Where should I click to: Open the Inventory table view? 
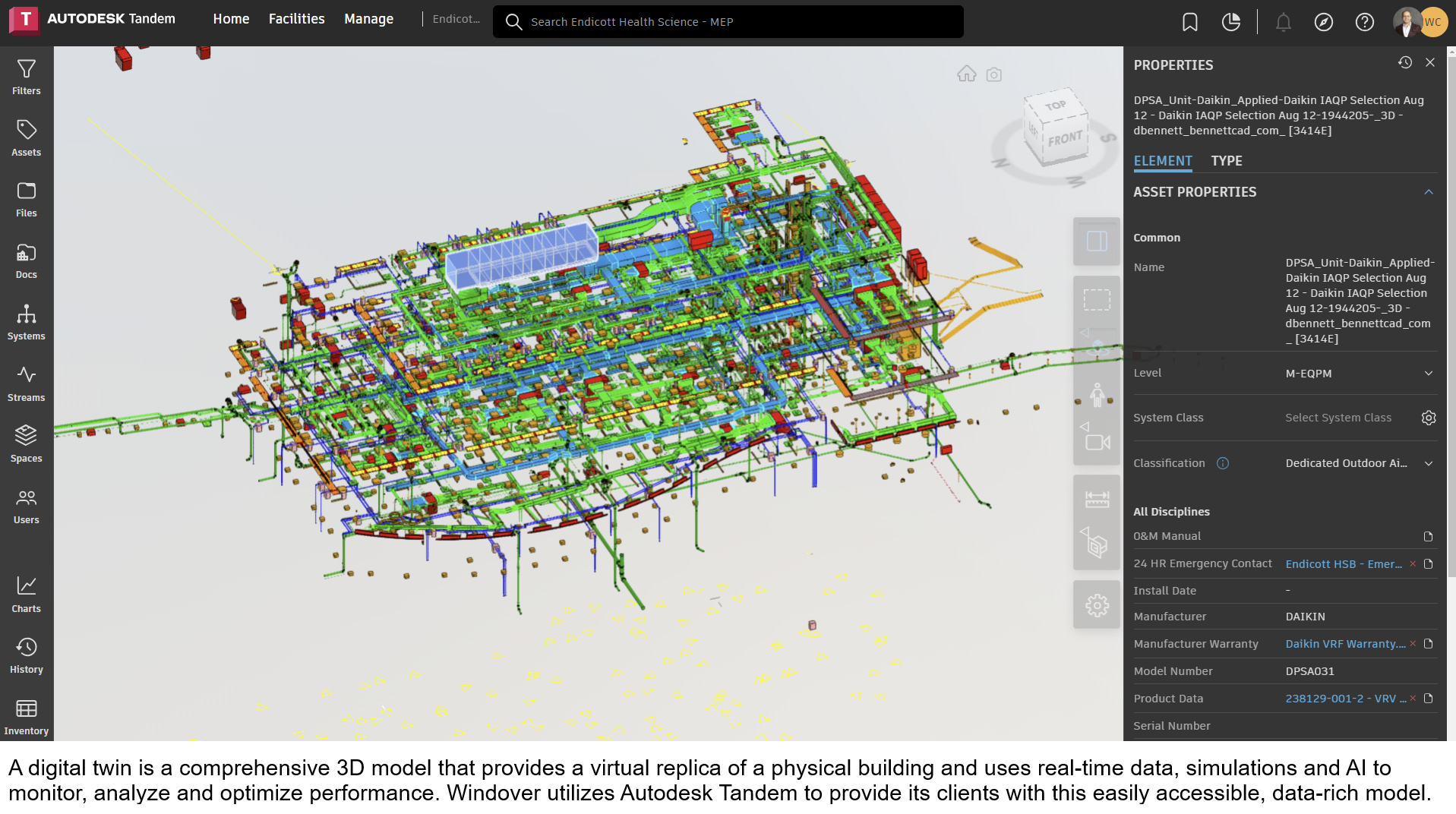(x=26, y=717)
